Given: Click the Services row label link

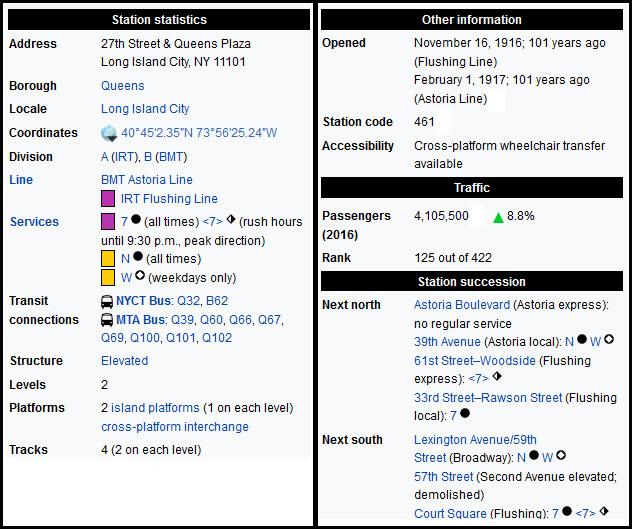Looking at the screenshot, I should pos(34,222).
